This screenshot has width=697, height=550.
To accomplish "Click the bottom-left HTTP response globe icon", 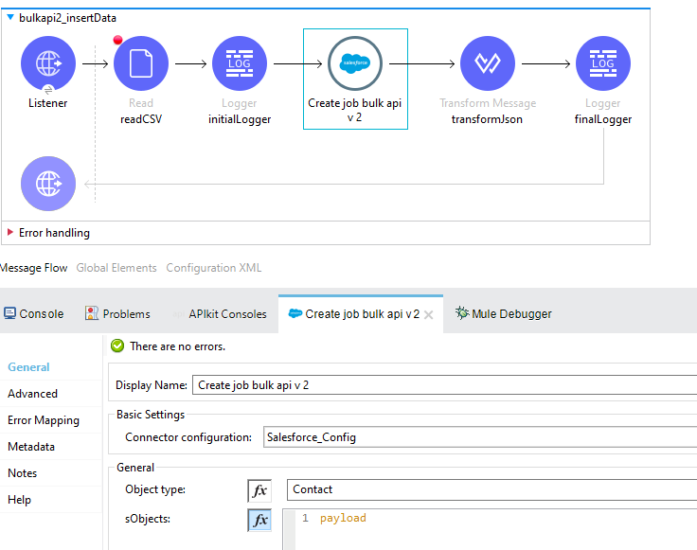I will (x=48, y=184).
